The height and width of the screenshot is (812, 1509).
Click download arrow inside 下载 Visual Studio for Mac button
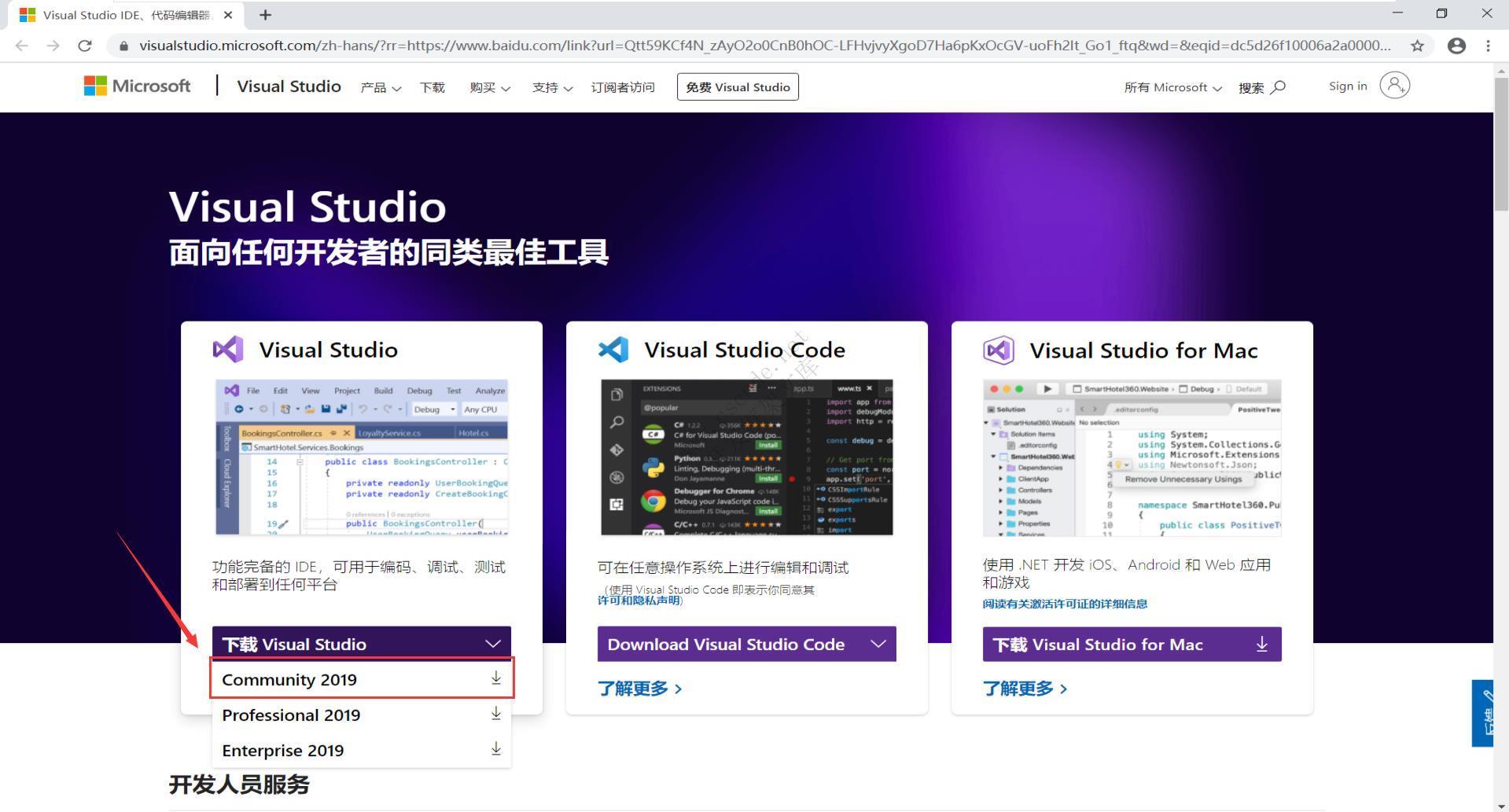pos(1261,644)
